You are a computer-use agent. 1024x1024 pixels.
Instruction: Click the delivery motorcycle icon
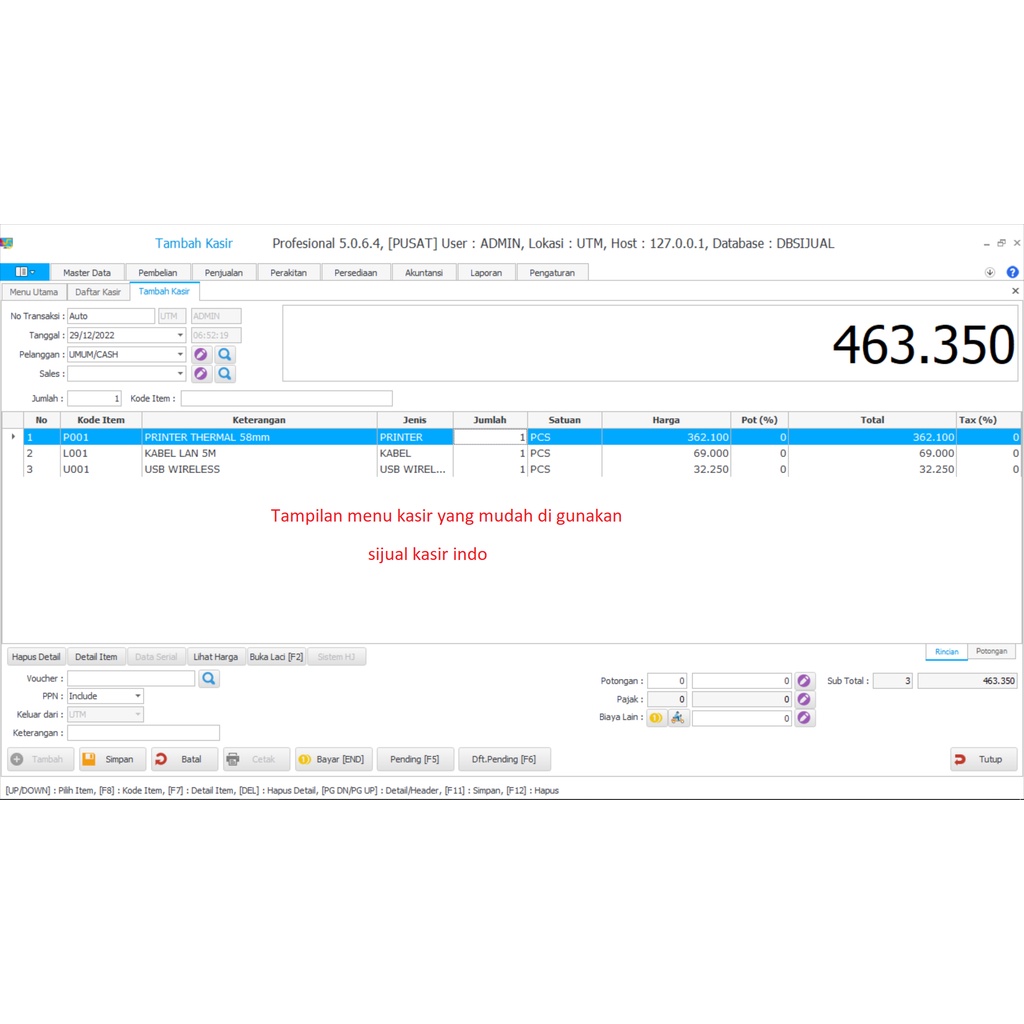(679, 718)
